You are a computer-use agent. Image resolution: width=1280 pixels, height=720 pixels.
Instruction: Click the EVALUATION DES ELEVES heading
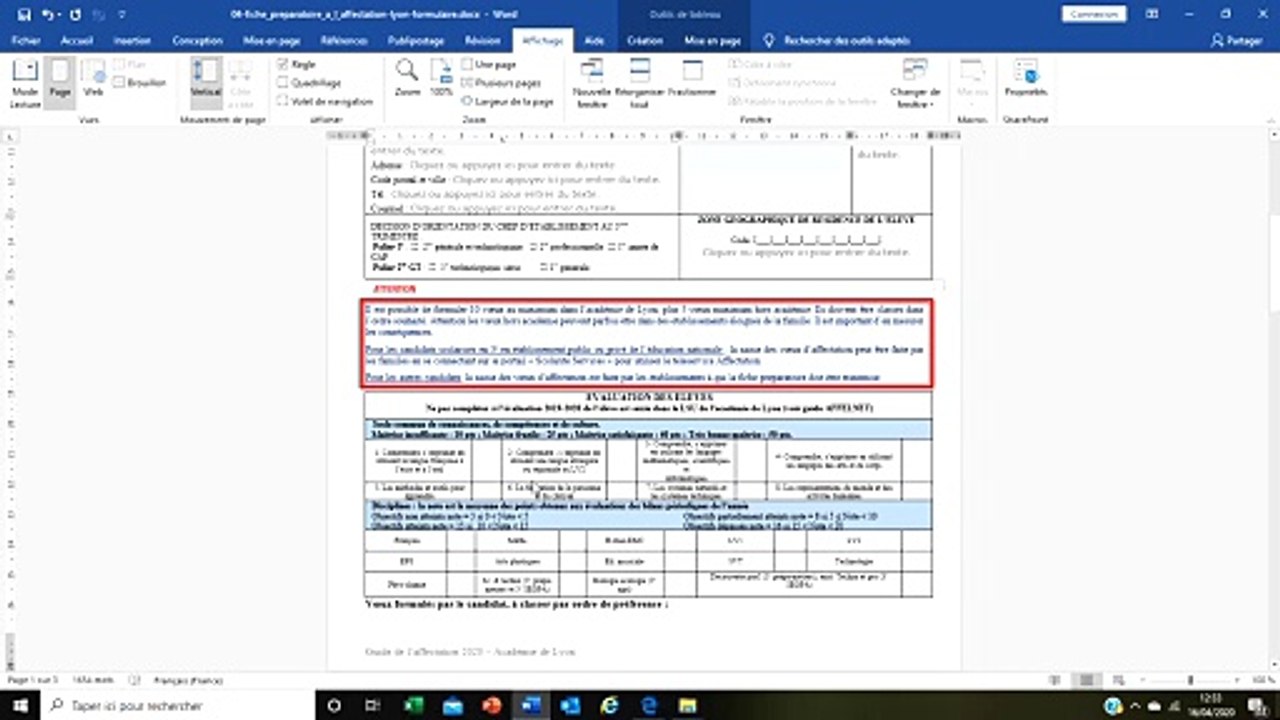(648, 397)
